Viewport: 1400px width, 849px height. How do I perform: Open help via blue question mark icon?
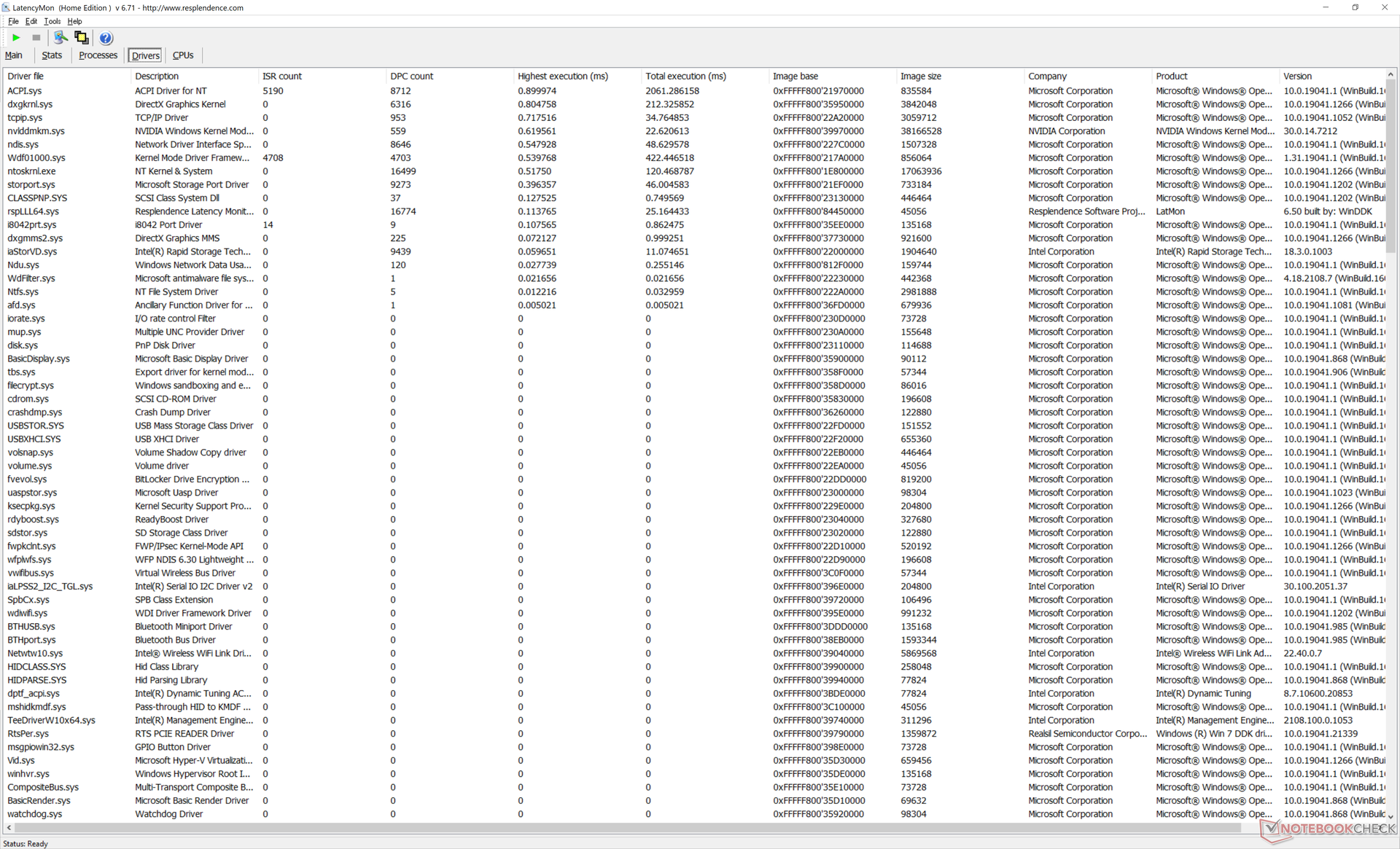106,38
